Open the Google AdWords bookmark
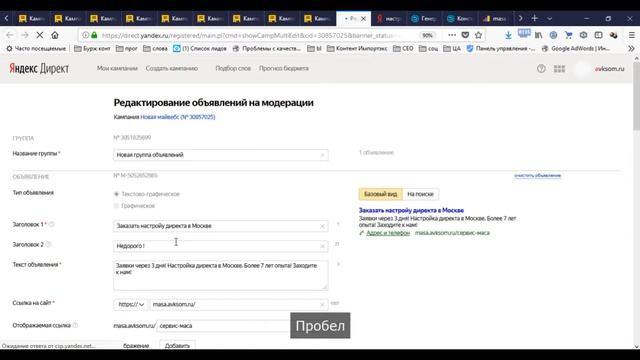The image size is (640, 360). pyautogui.click(x=576, y=49)
